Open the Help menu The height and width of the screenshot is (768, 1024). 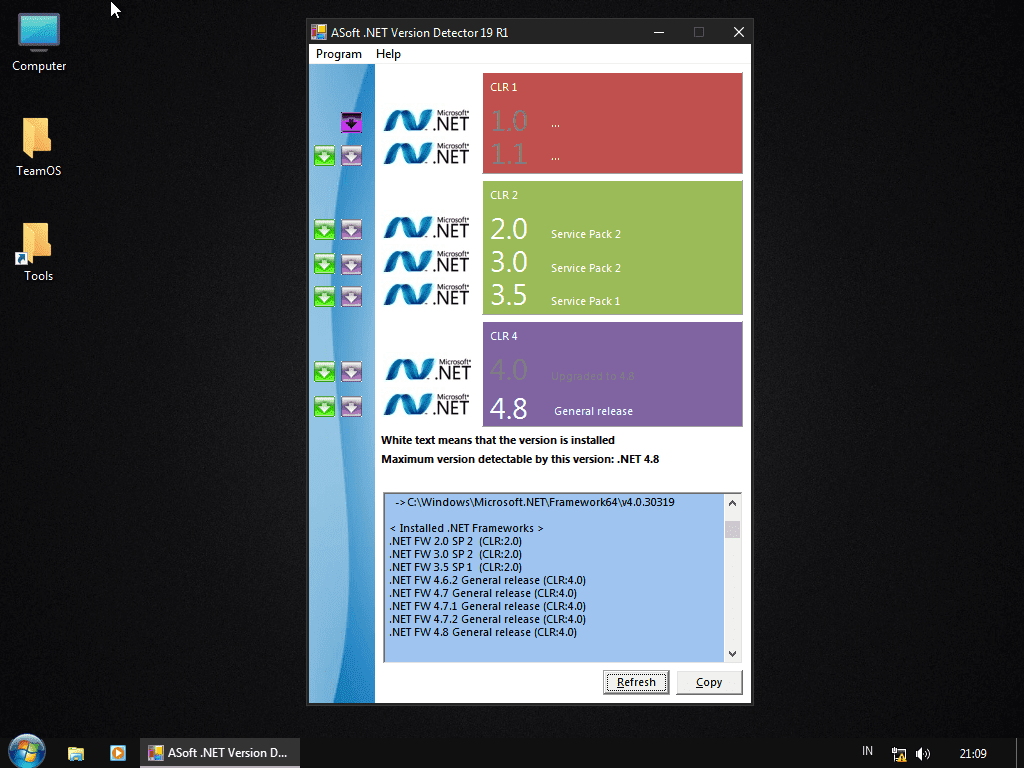pyautogui.click(x=388, y=54)
